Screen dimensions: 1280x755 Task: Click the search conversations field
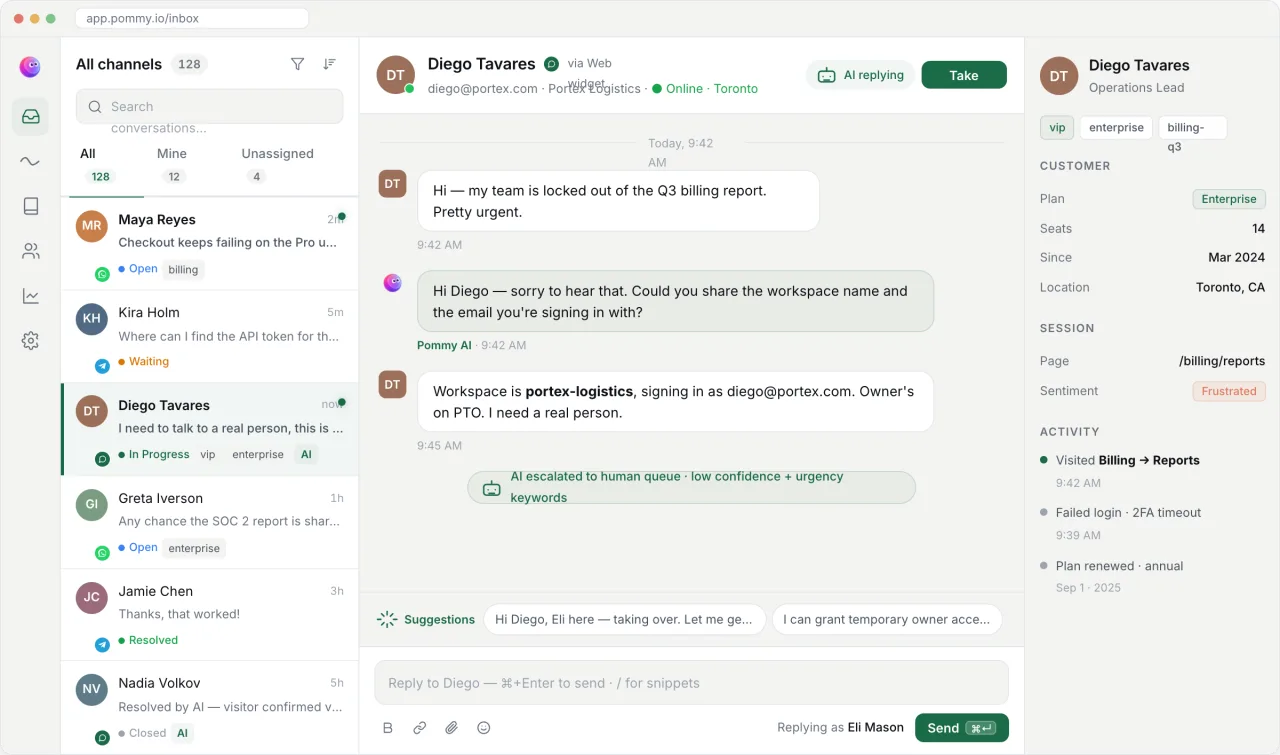pos(209,107)
